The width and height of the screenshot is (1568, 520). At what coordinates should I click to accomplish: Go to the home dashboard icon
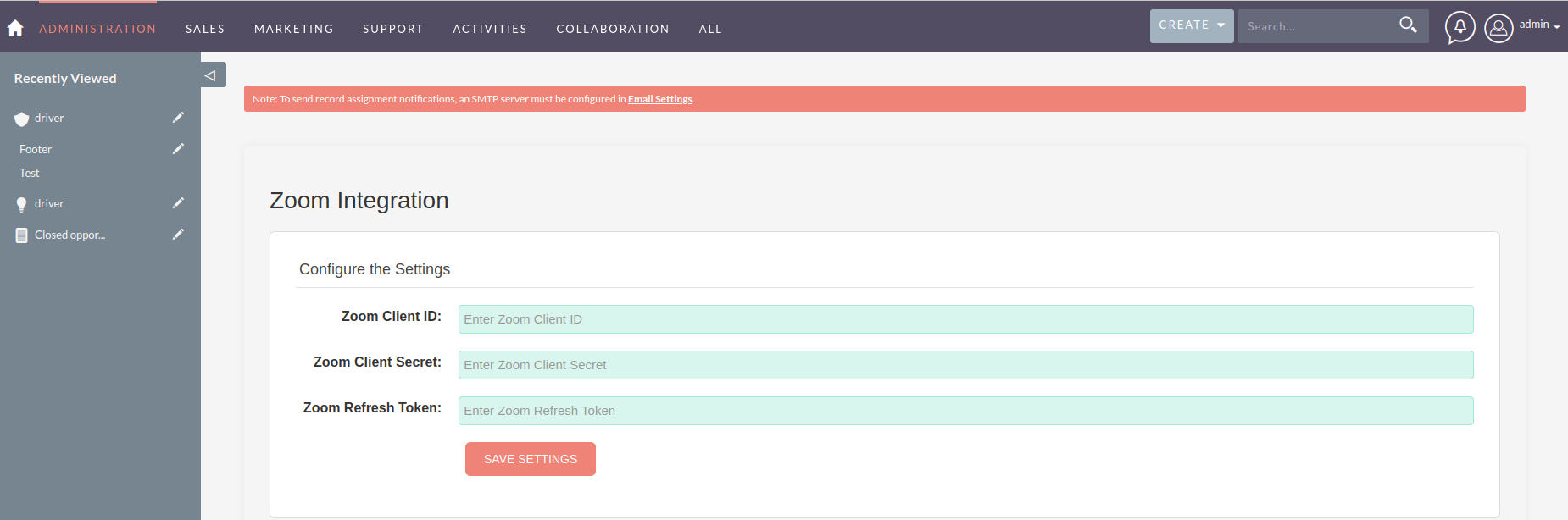[15, 28]
